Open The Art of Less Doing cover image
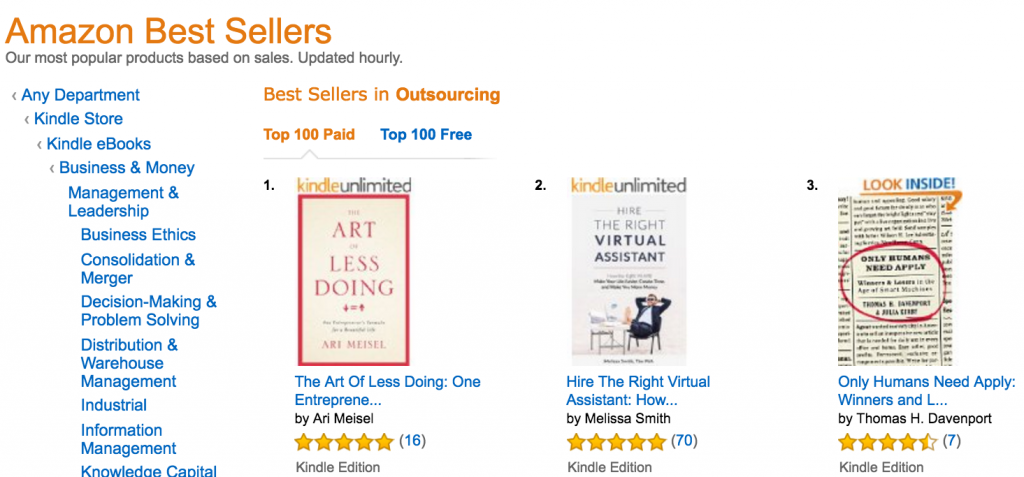The image size is (1024, 477). coord(354,280)
